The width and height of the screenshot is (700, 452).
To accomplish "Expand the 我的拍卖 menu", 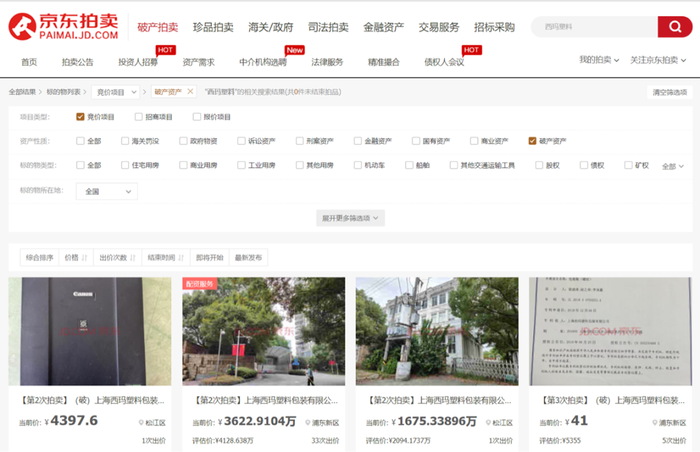I will click(x=599, y=60).
